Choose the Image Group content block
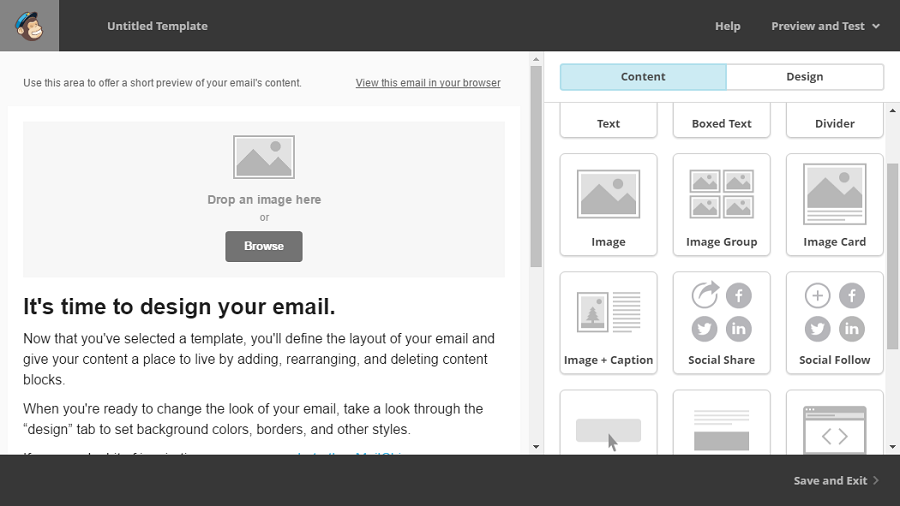The height and width of the screenshot is (506, 900). (721, 205)
